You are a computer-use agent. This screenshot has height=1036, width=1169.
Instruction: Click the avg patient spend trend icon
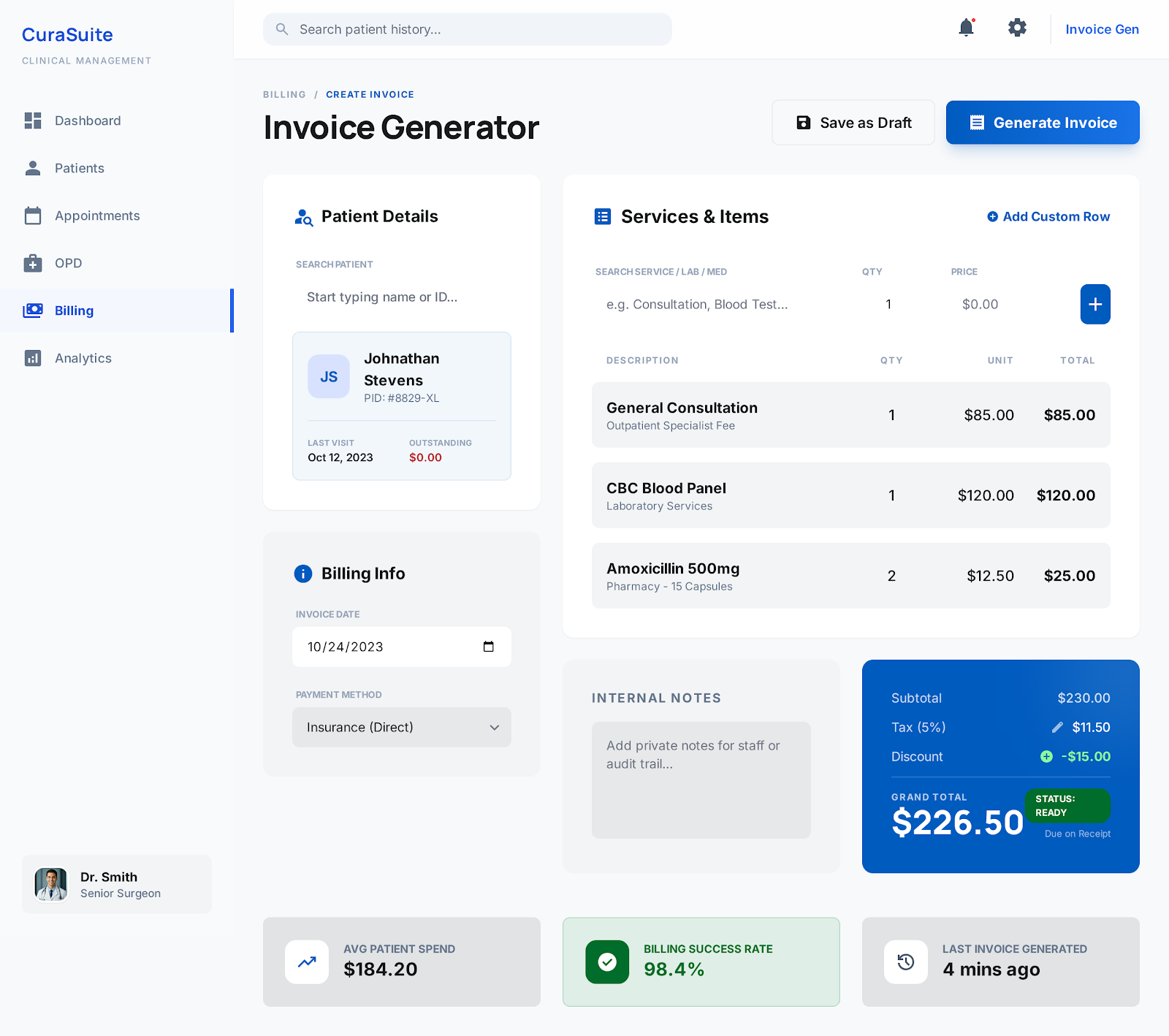click(x=307, y=961)
